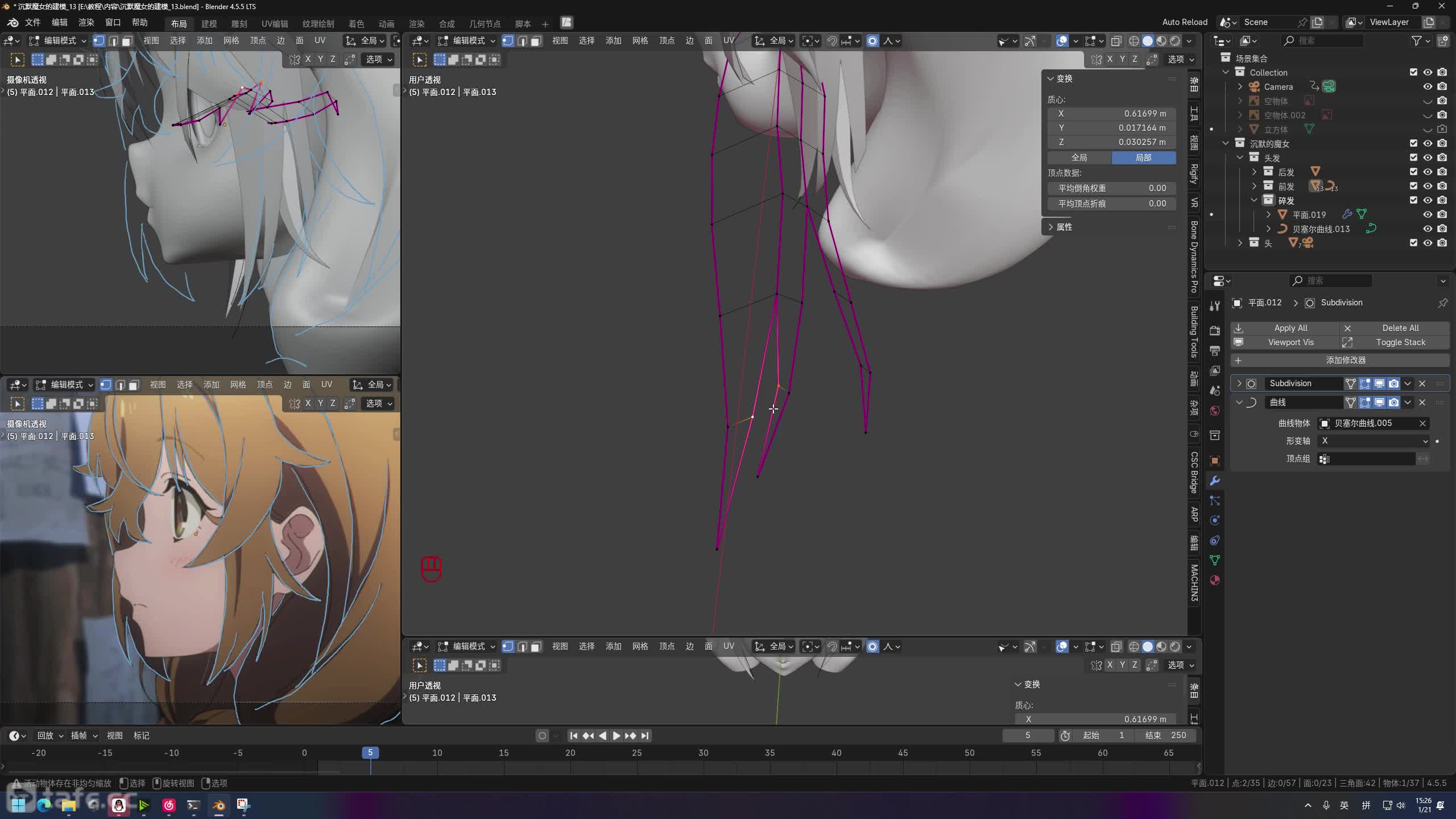Open the UV编辑 workspace tab
The image size is (1456, 819).
(x=275, y=23)
